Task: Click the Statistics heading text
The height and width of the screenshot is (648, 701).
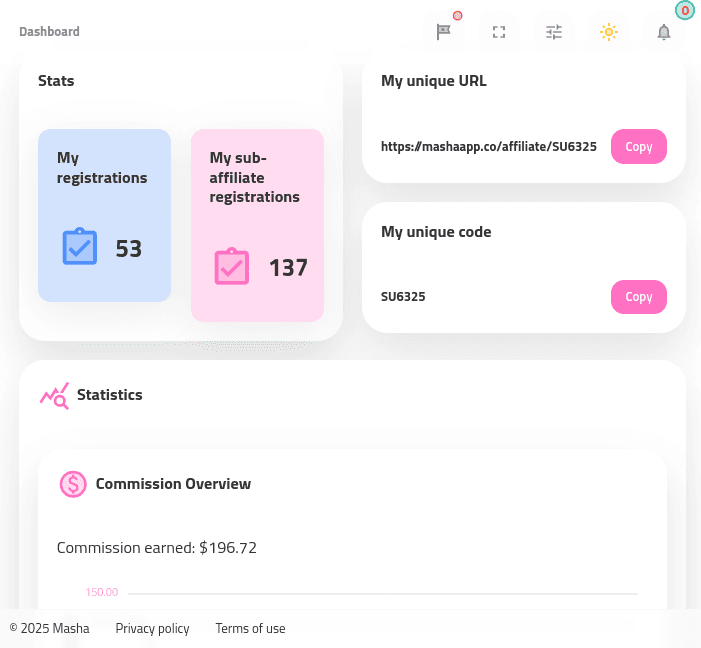Action: point(110,395)
